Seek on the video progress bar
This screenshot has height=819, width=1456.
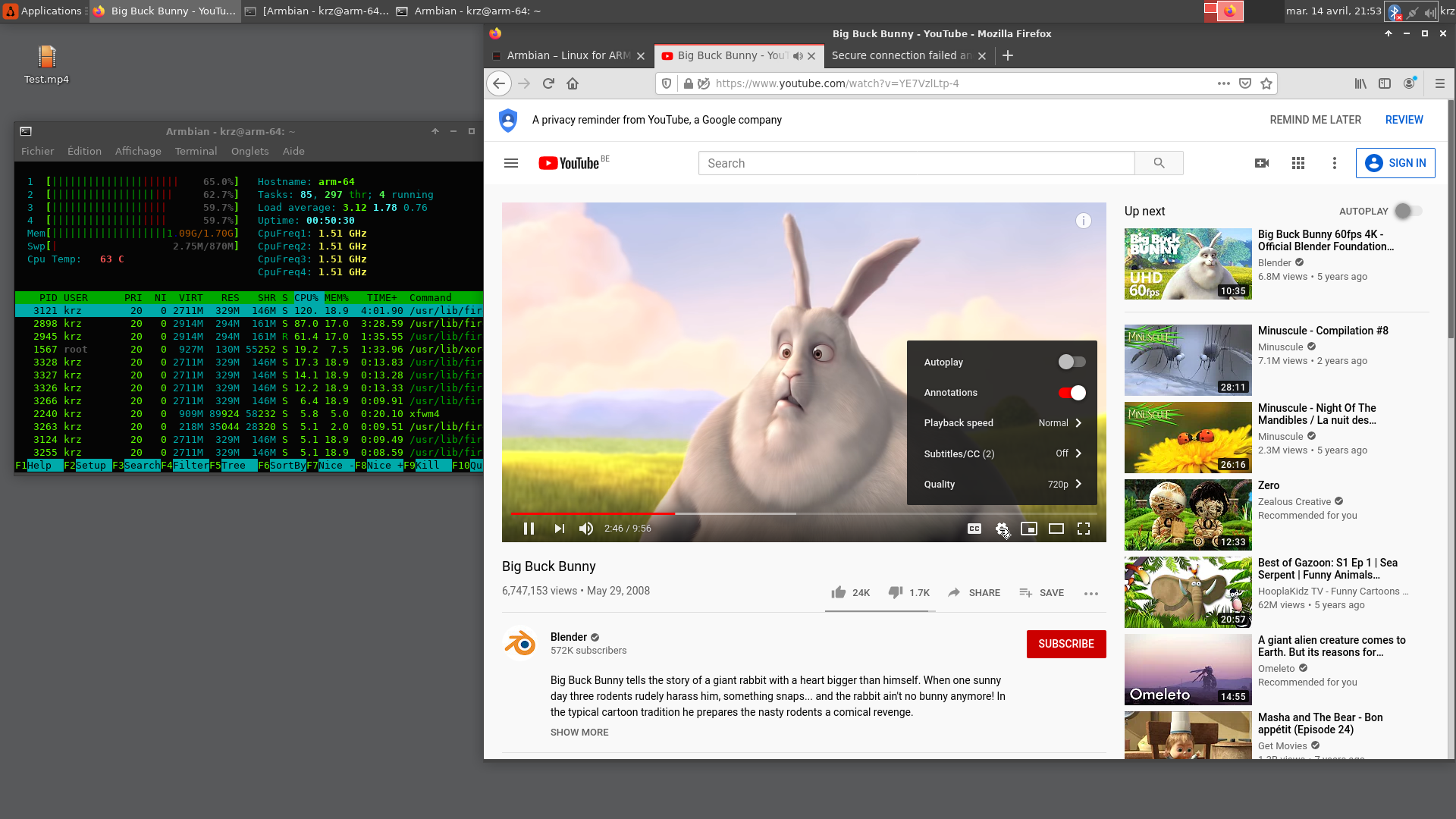804,513
